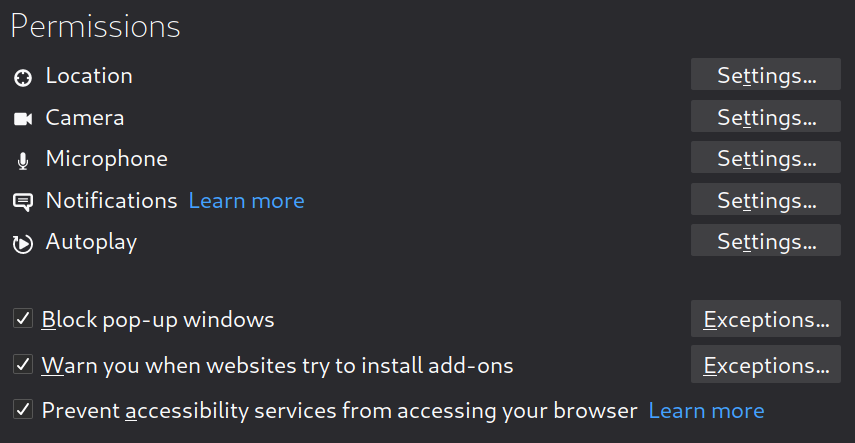Click the Location crosshair icon

(x=22, y=77)
